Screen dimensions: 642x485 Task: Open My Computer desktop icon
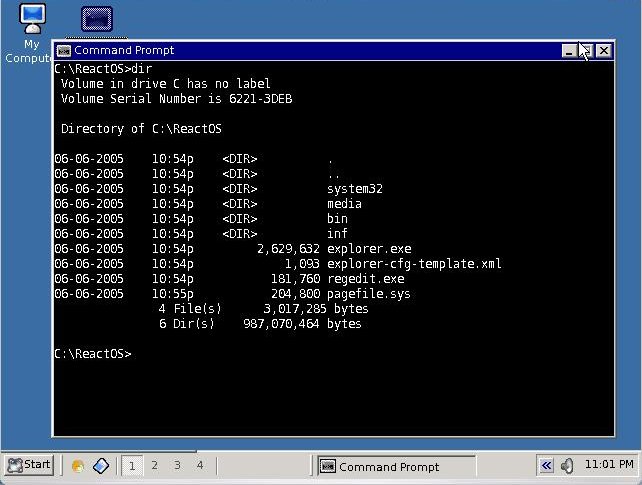click(x=32, y=33)
